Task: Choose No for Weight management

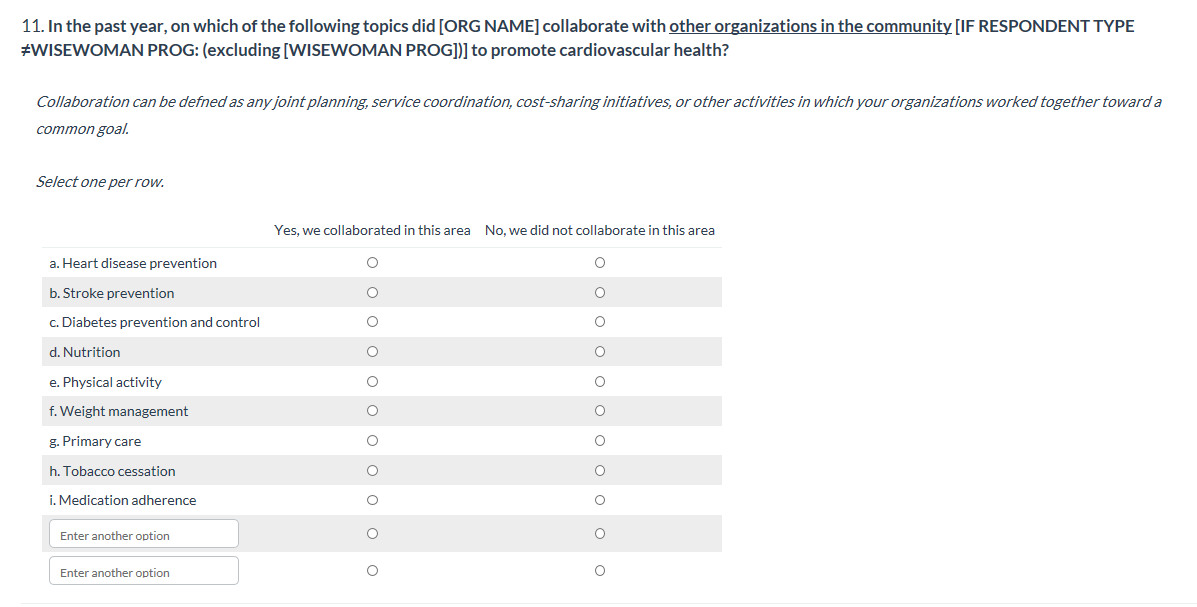Action: pos(599,411)
